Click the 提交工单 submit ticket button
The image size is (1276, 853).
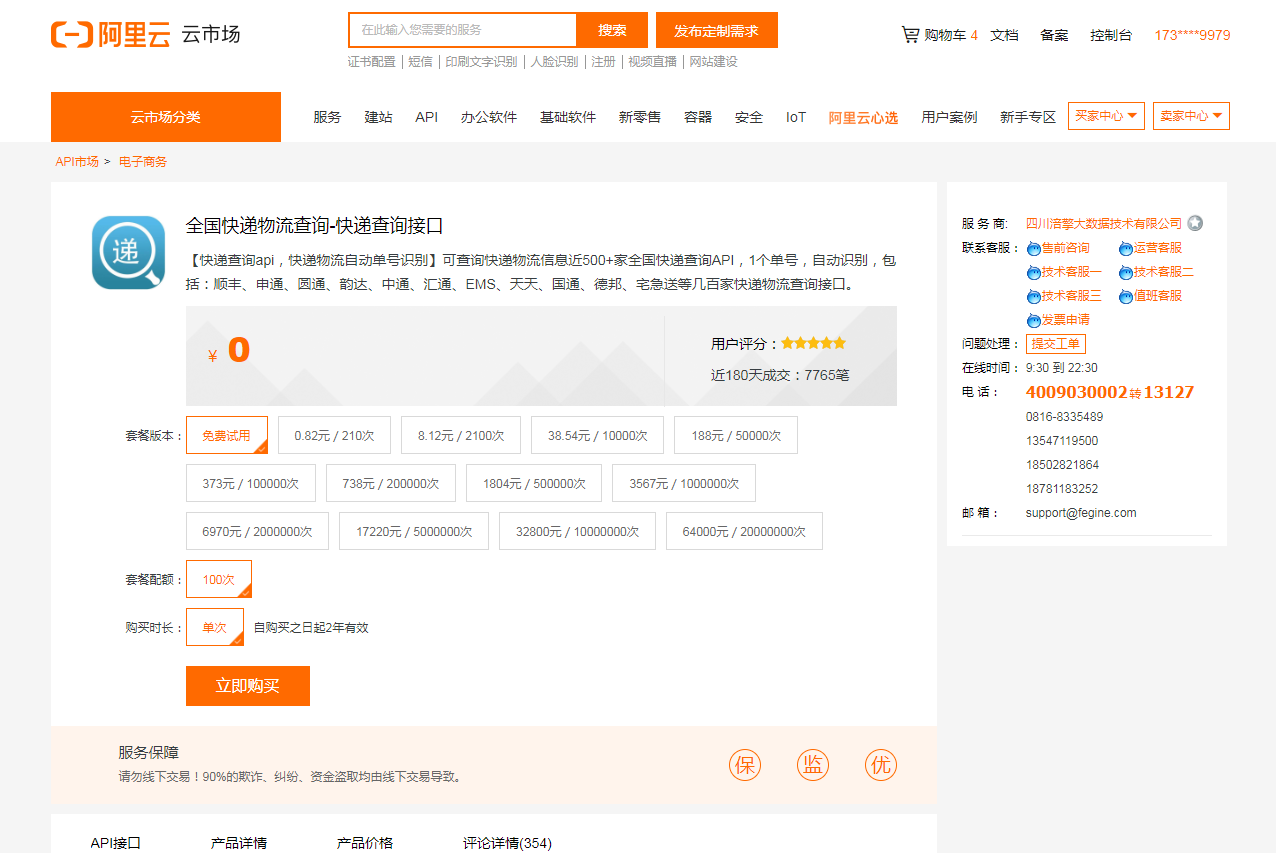(x=1056, y=344)
